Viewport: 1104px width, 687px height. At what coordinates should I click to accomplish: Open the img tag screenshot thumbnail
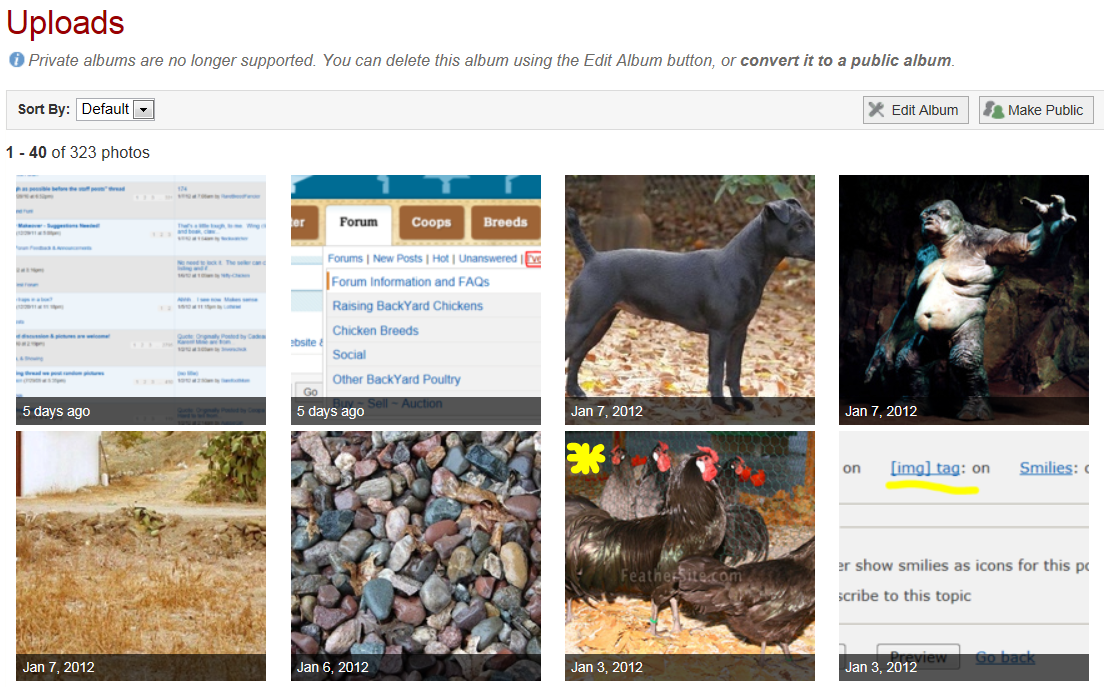tap(963, 556)
